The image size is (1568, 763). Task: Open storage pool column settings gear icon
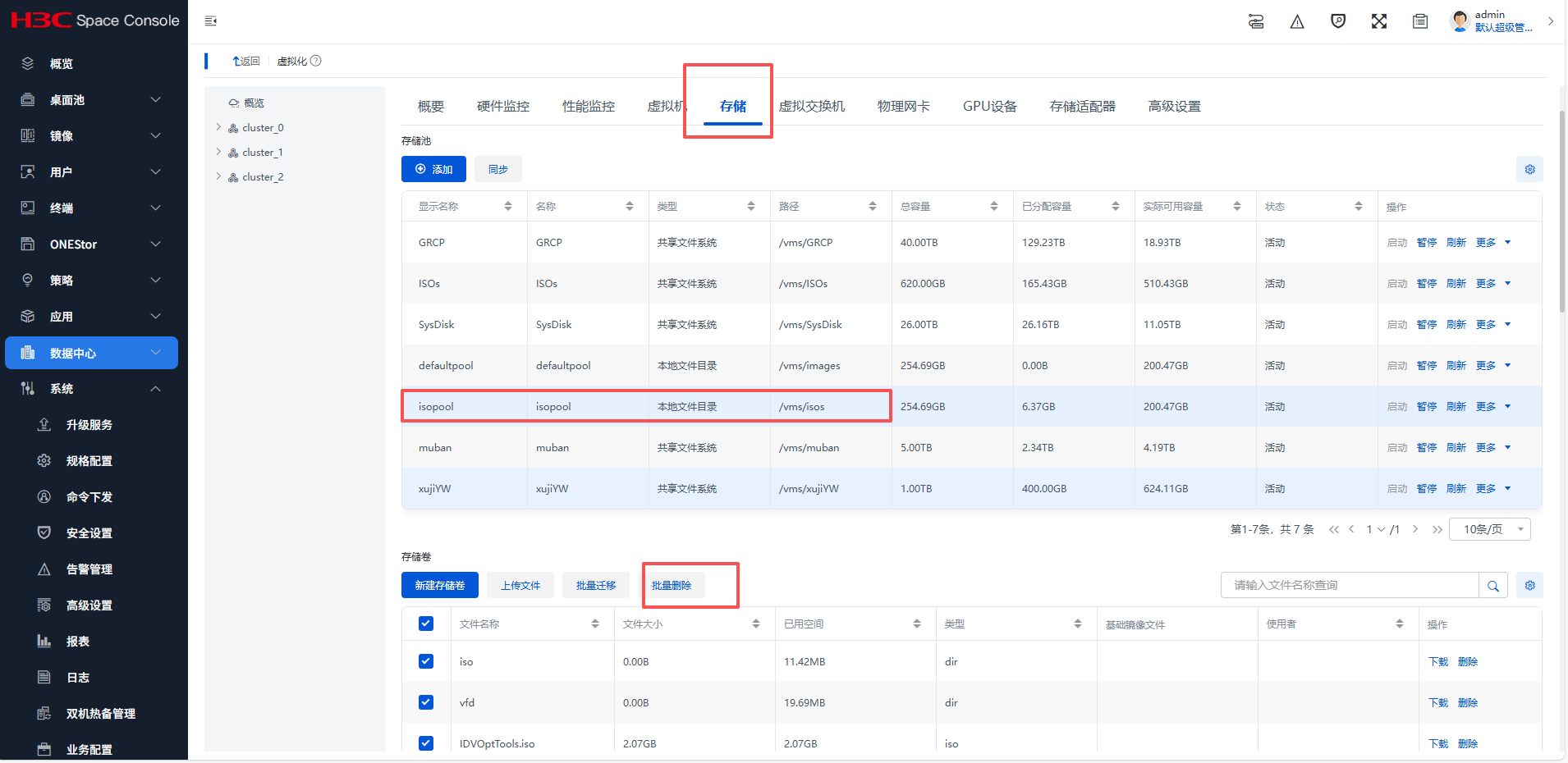click(x=1529, y=170)
